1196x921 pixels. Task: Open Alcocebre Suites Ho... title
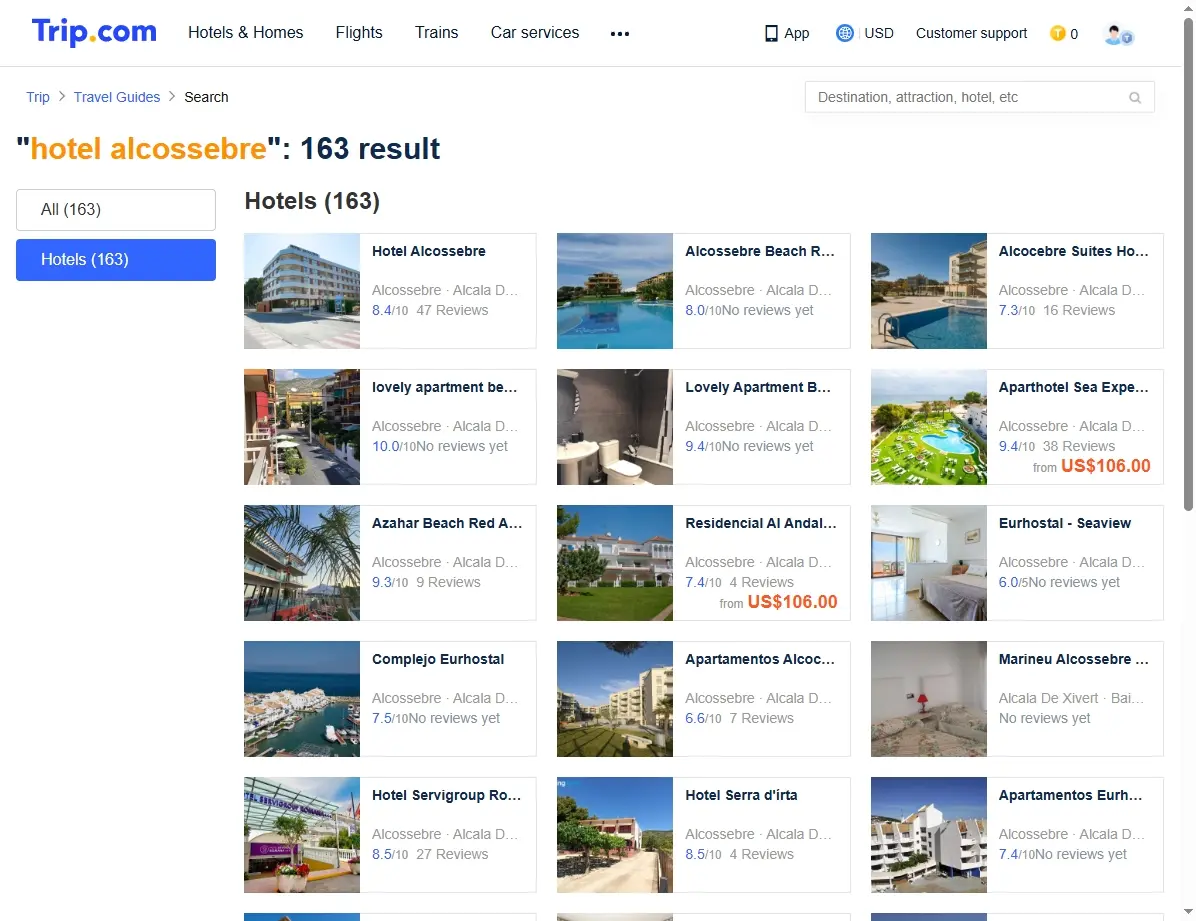1073,251
